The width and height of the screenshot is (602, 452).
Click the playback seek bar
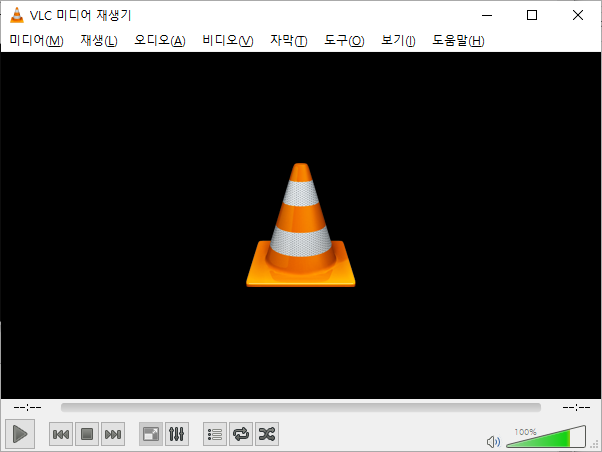coord(301,407)
